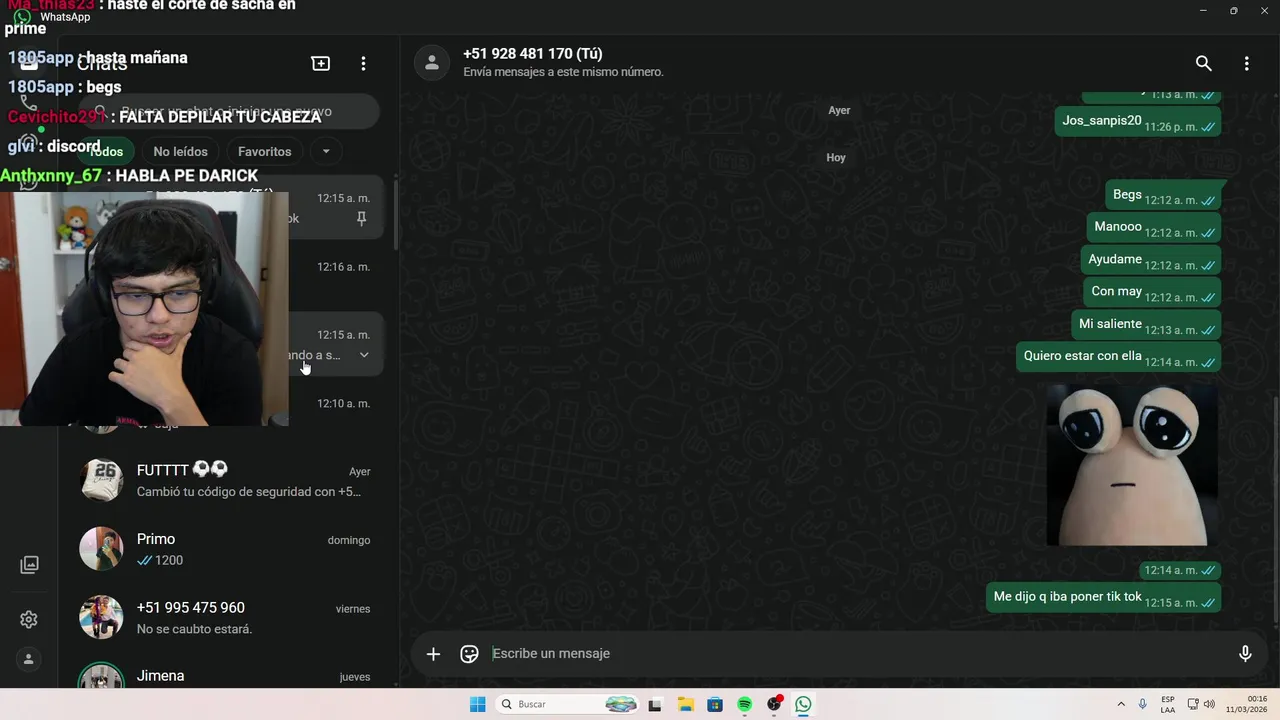Select the message 'Mi saliente'
The image size is (1280, 720).
(x=1146, y=324)
